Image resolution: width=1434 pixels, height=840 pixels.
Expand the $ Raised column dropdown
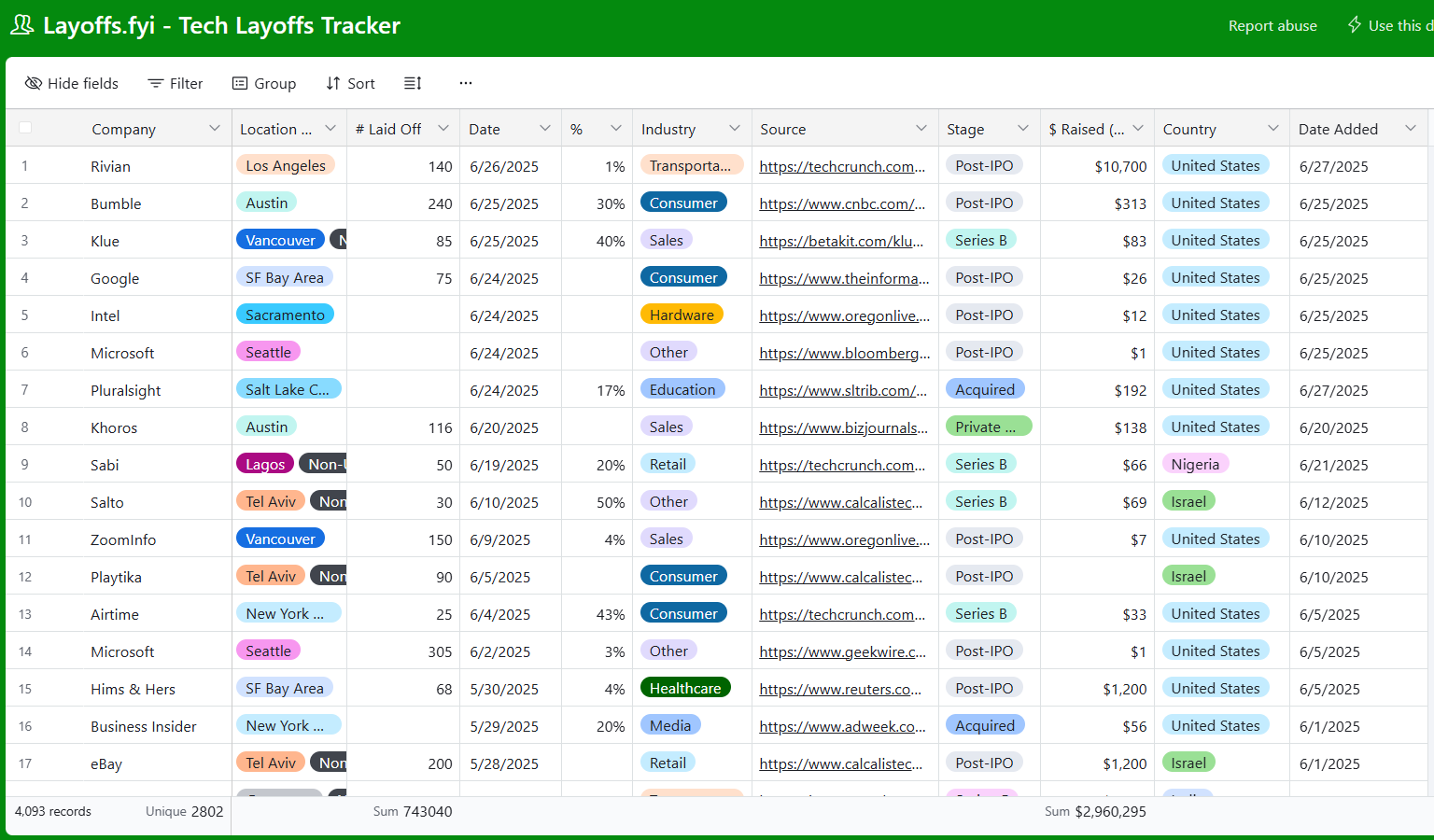[x=1138, y=129]
